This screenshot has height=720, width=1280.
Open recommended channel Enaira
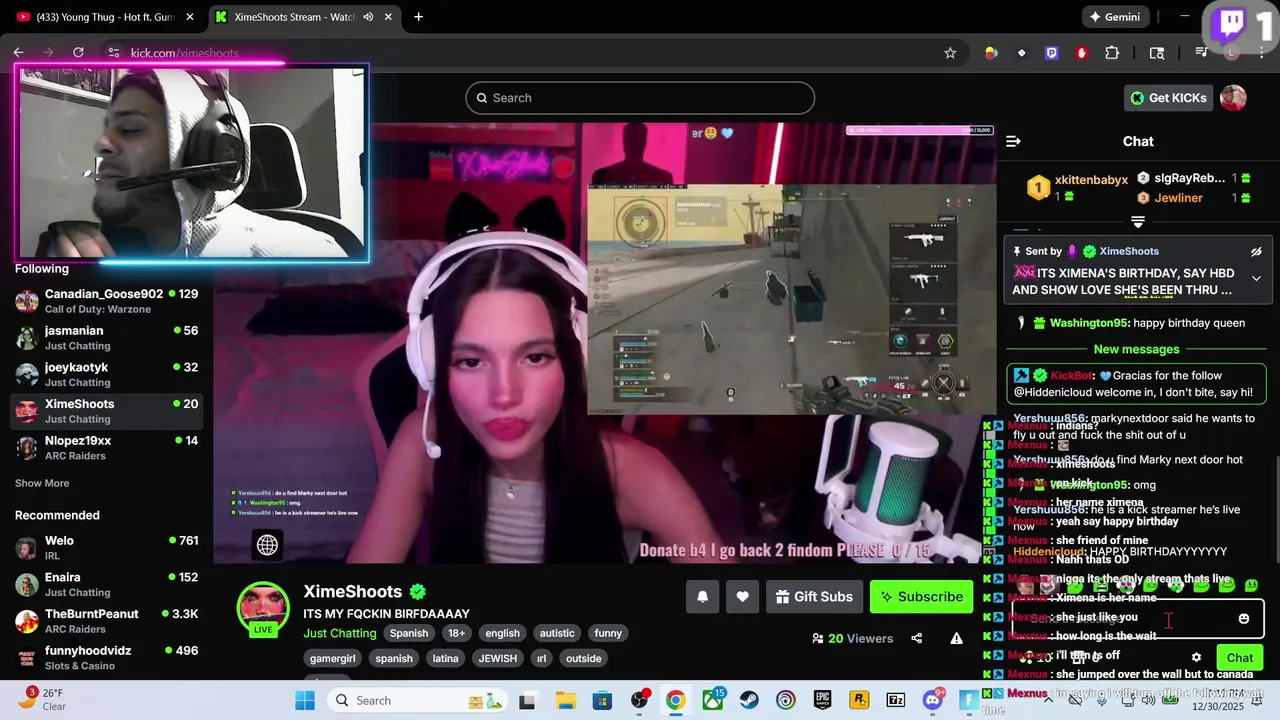pos(106,584)
